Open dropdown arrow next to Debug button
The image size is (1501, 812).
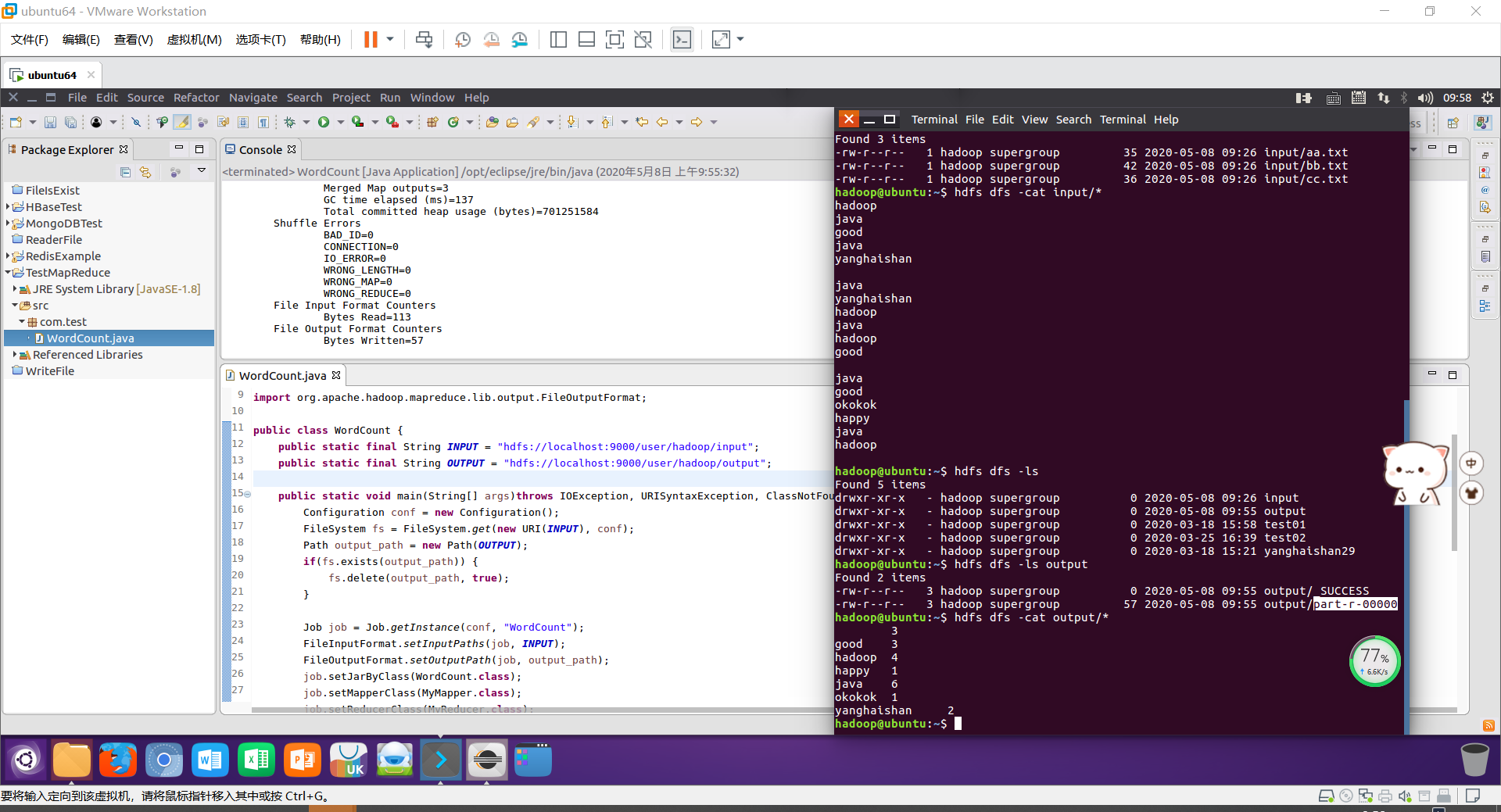pos(306,122)
